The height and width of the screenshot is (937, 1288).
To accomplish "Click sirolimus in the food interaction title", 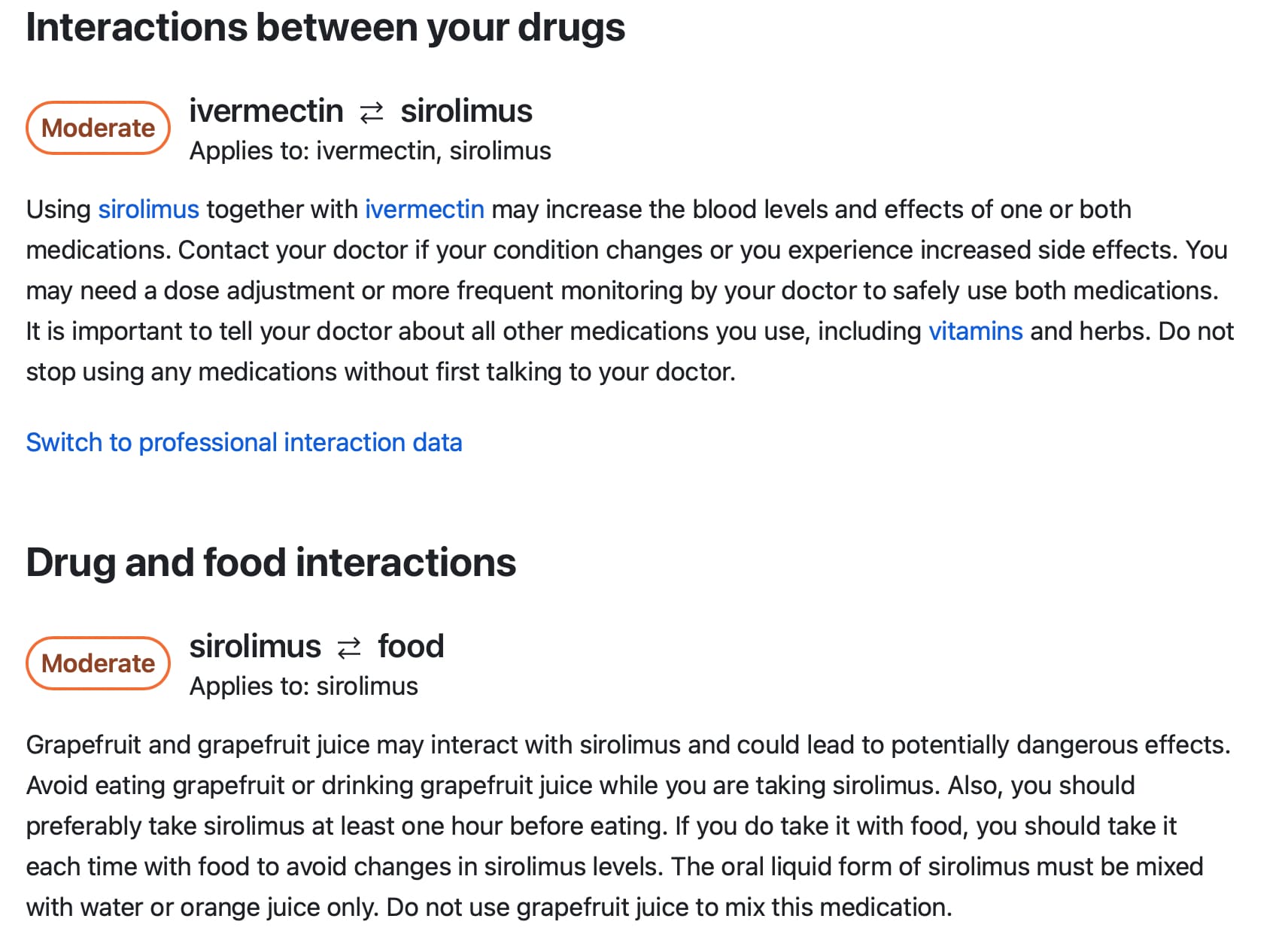I will (255, 646).
